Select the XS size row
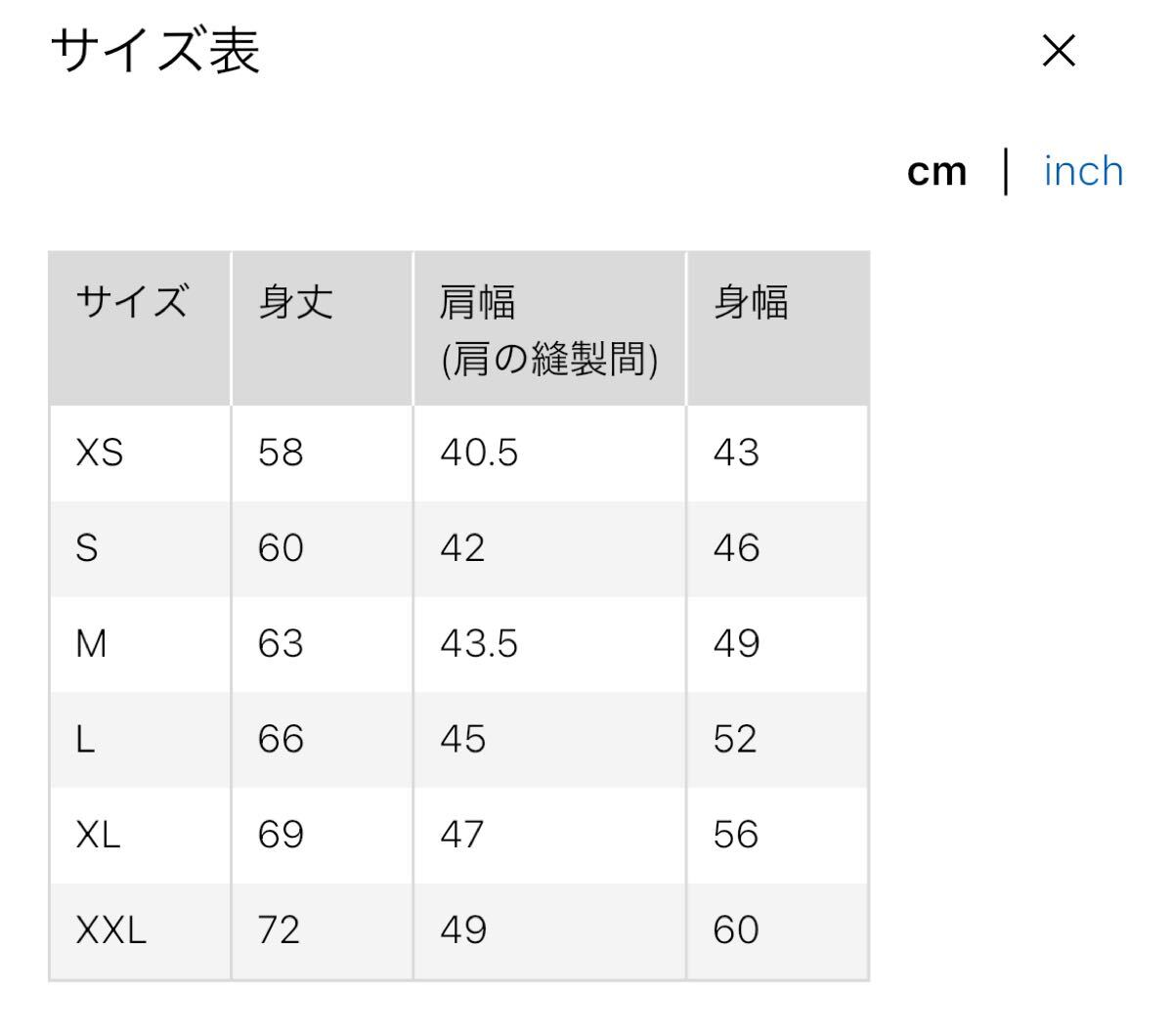Screen dimensions: 1173x1036 tap(99, 453)
